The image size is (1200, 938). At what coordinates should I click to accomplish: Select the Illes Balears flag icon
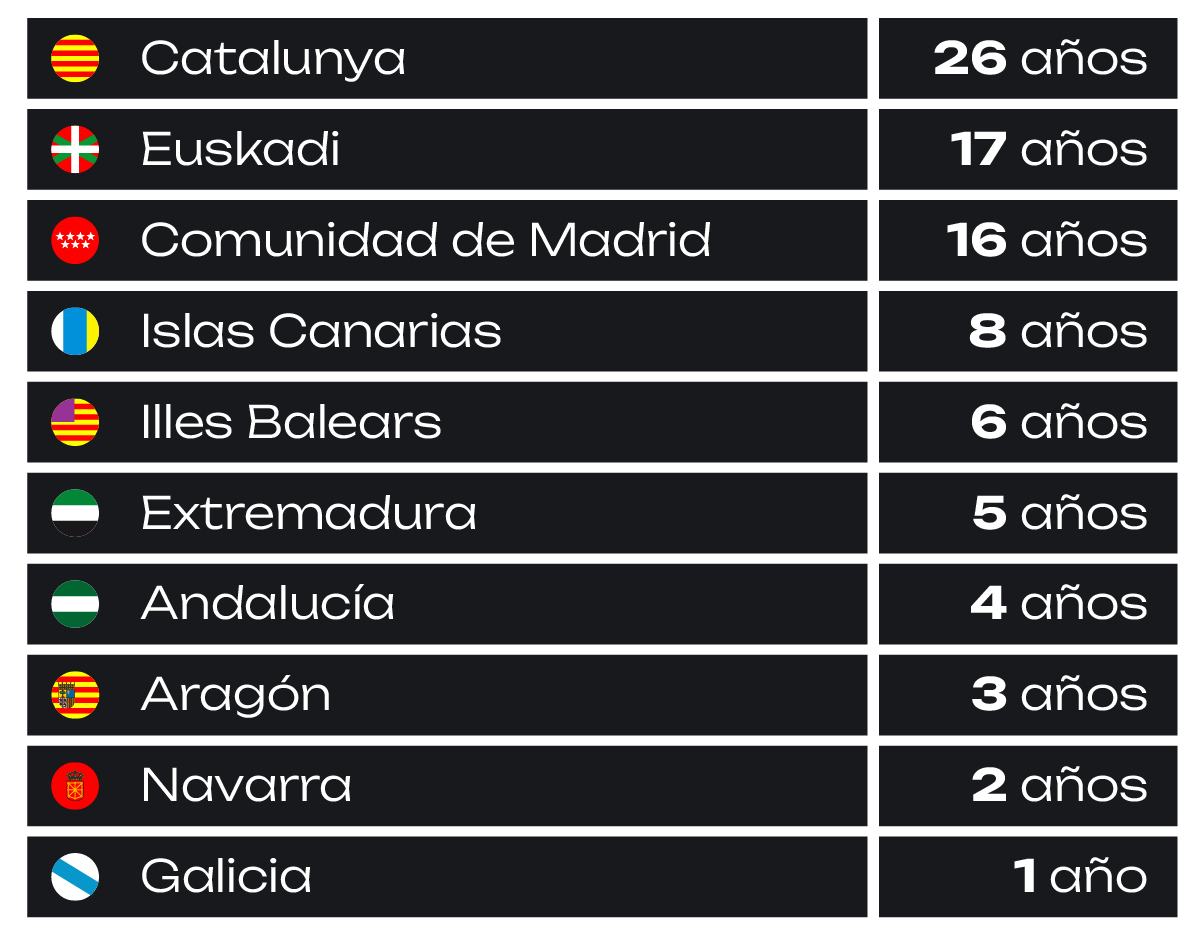pos(75,422)
